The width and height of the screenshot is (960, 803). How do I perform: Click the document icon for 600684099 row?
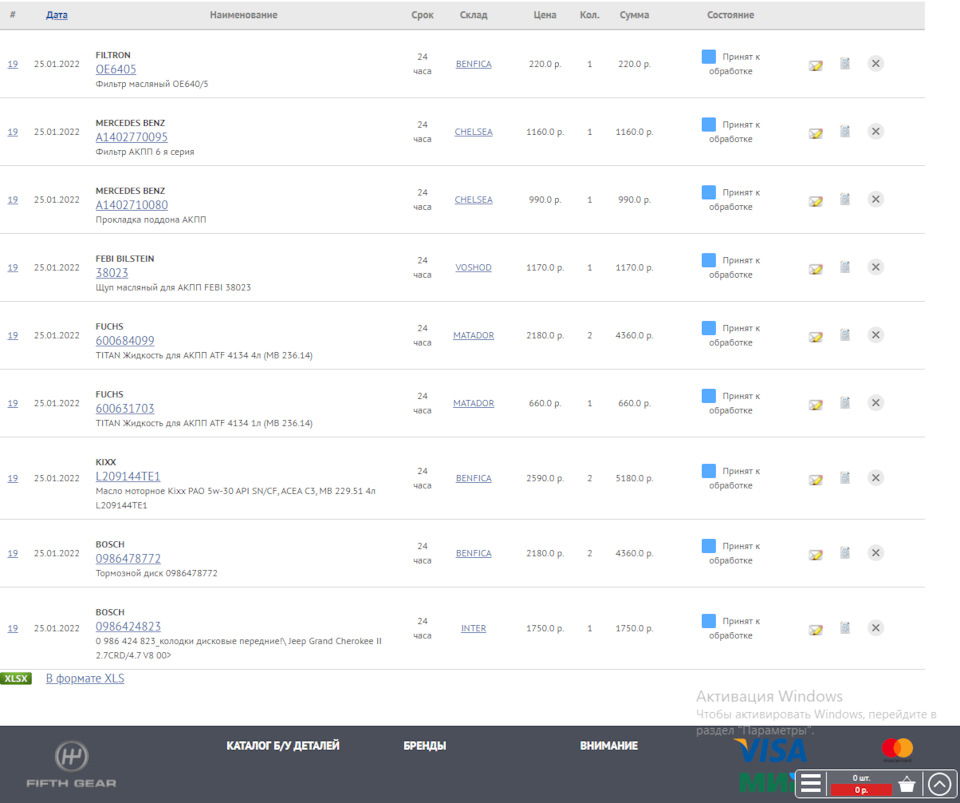(845, 335)
